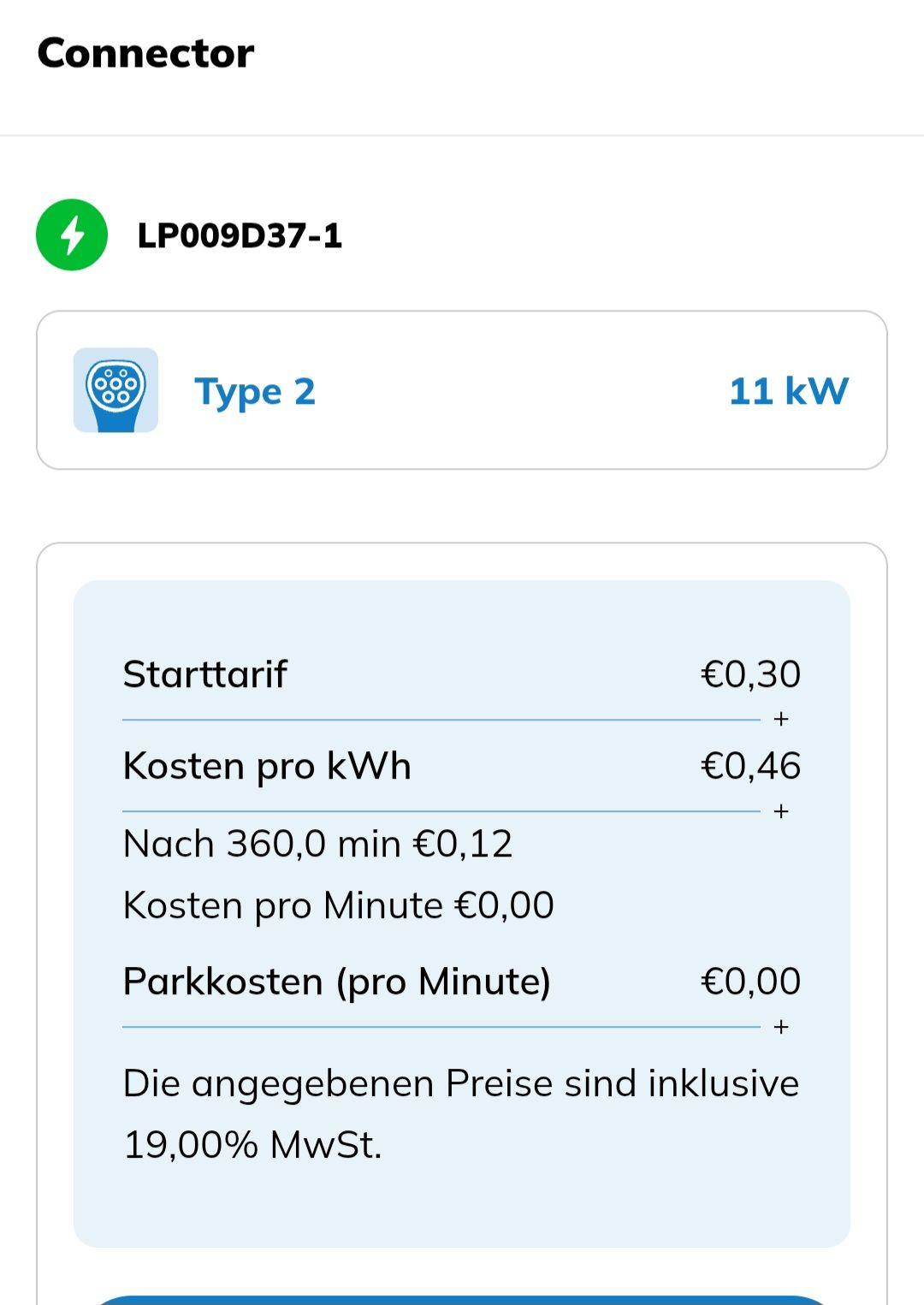924x1305 pixels.
Task: Tap the €0,46 per kWh price
Action: [x=750, y=766]
